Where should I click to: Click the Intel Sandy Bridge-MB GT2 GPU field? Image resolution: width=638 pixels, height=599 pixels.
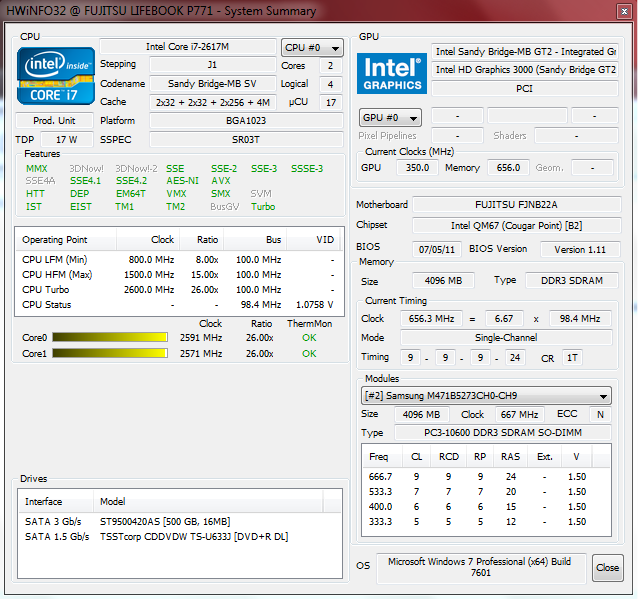click(x=525, y=52)
